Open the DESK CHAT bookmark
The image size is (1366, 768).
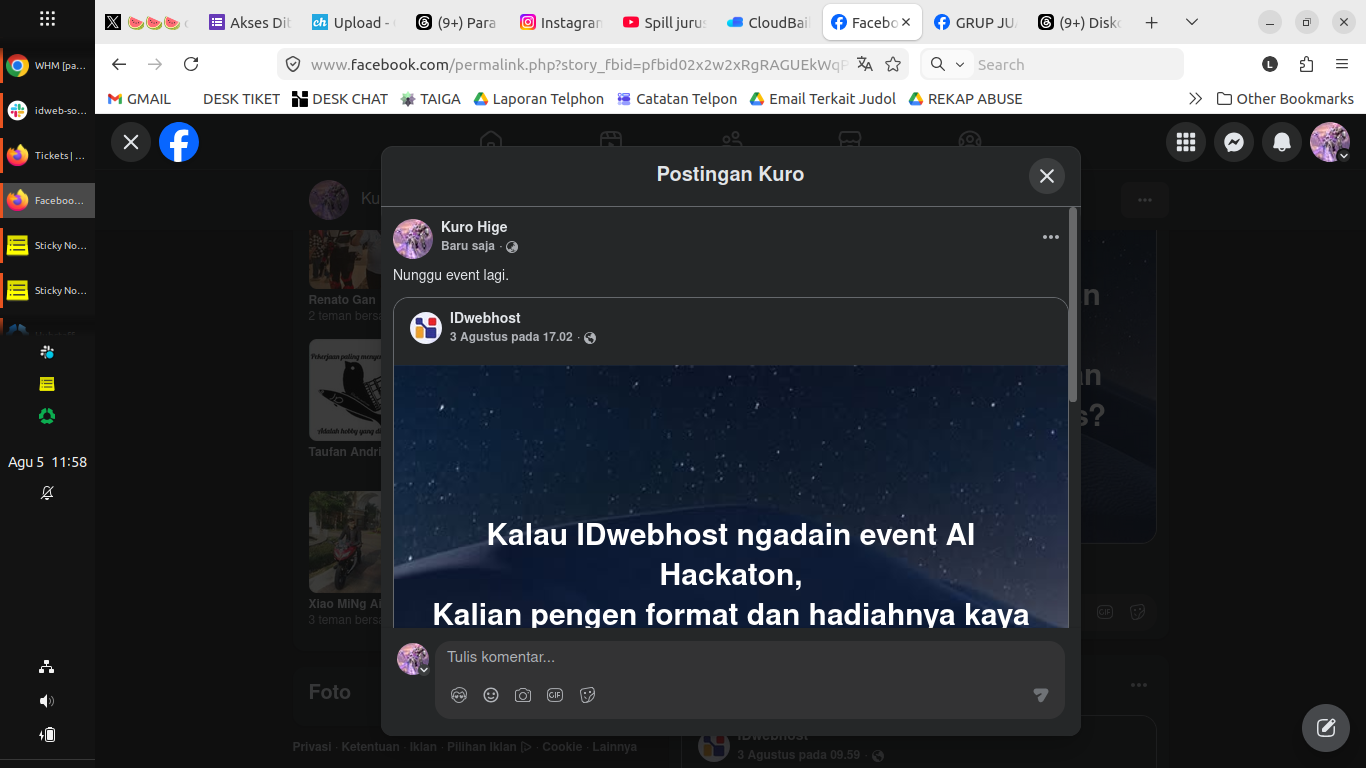click(340, 99)
